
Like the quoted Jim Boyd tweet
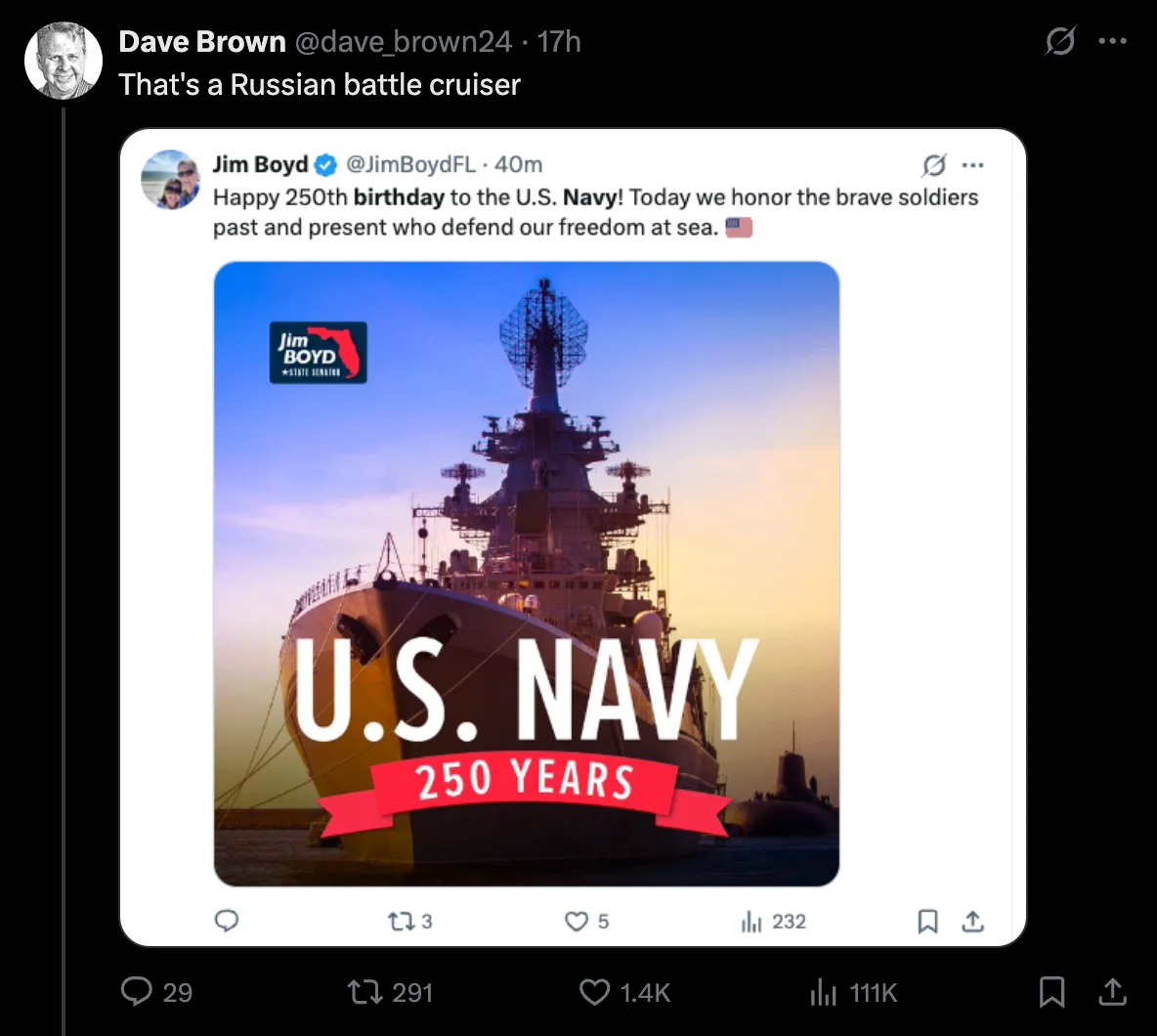point(577,921)
